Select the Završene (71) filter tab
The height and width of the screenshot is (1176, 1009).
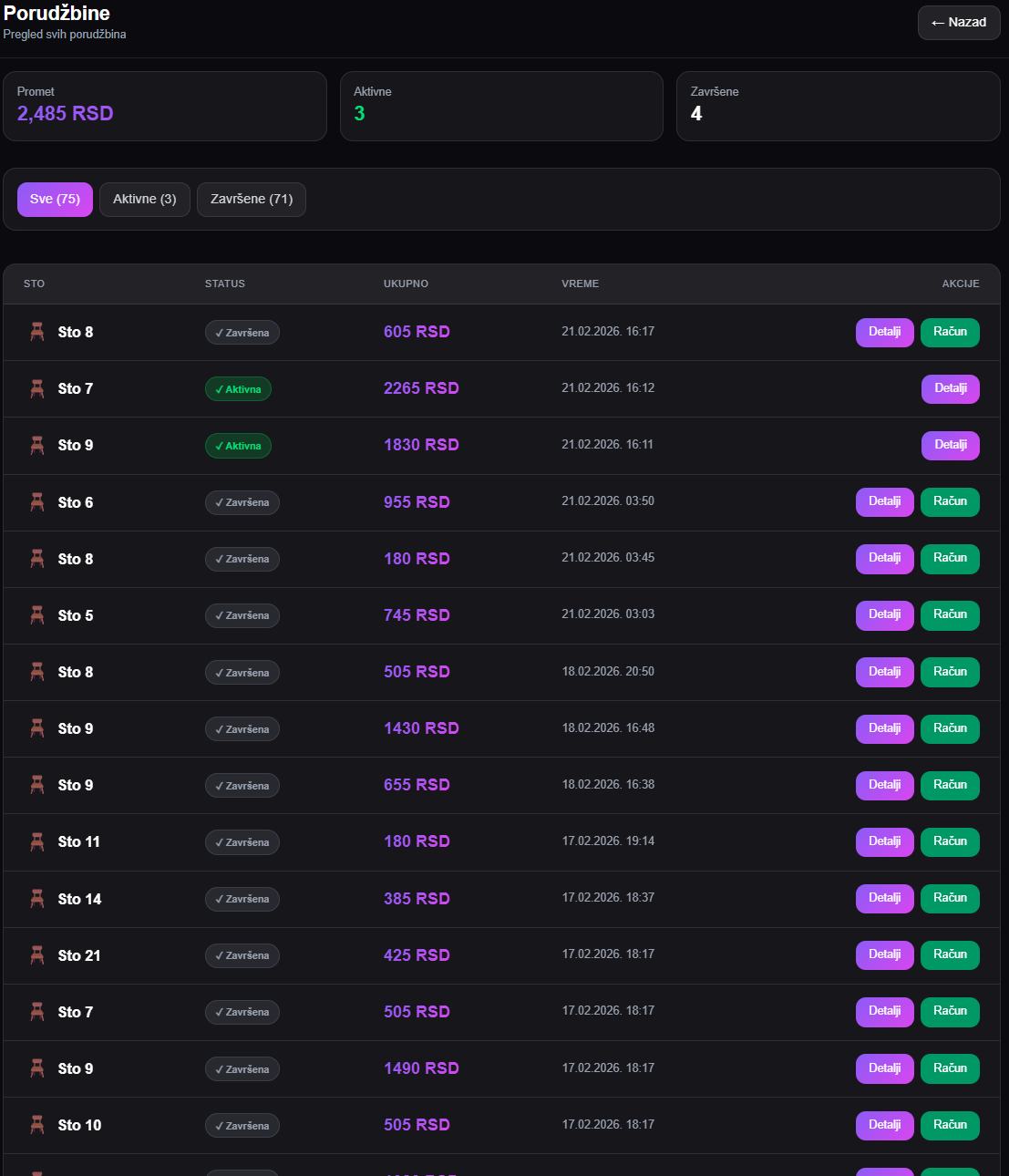point(252,200)
